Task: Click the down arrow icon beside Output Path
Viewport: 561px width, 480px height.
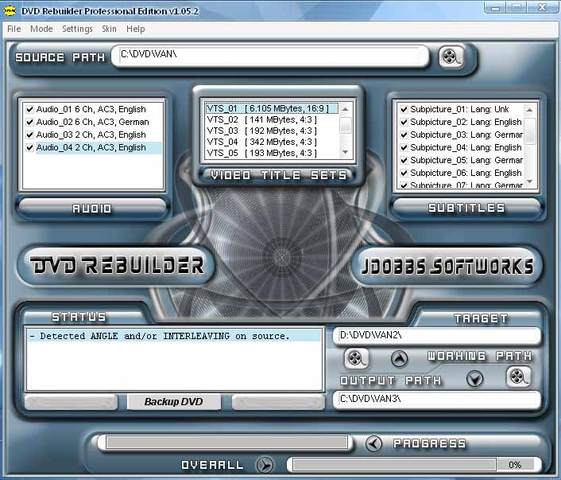Action: click(x=475, y=378)
